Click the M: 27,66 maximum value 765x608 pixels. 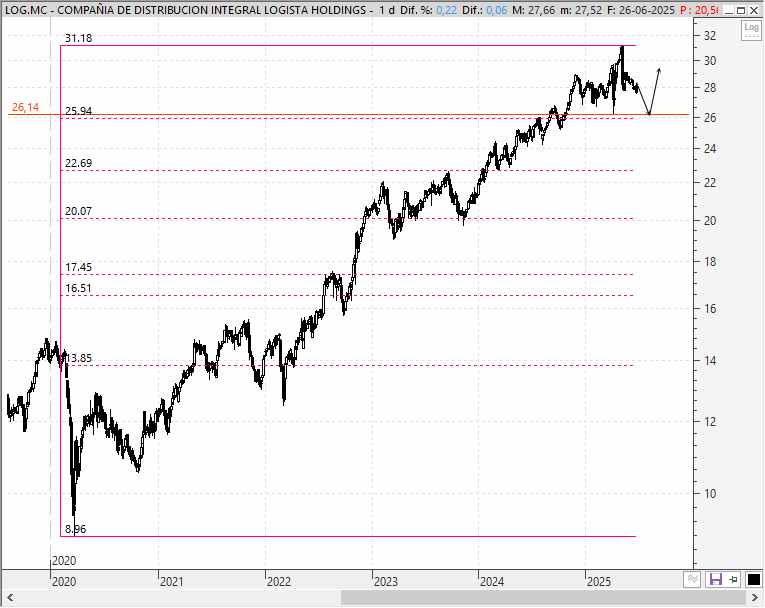click(533, 10)
